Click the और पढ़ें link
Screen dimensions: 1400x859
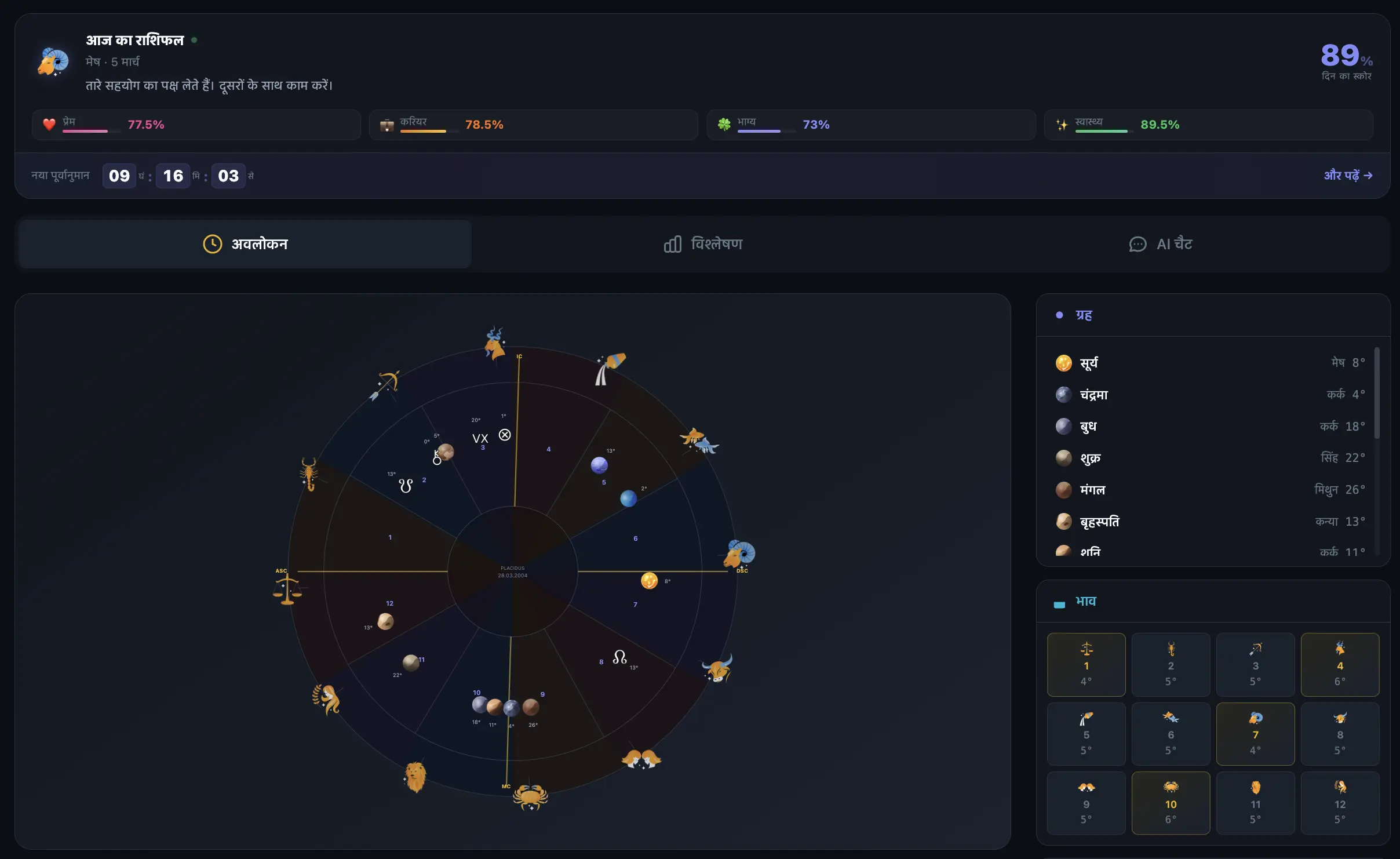[1348, 175]
